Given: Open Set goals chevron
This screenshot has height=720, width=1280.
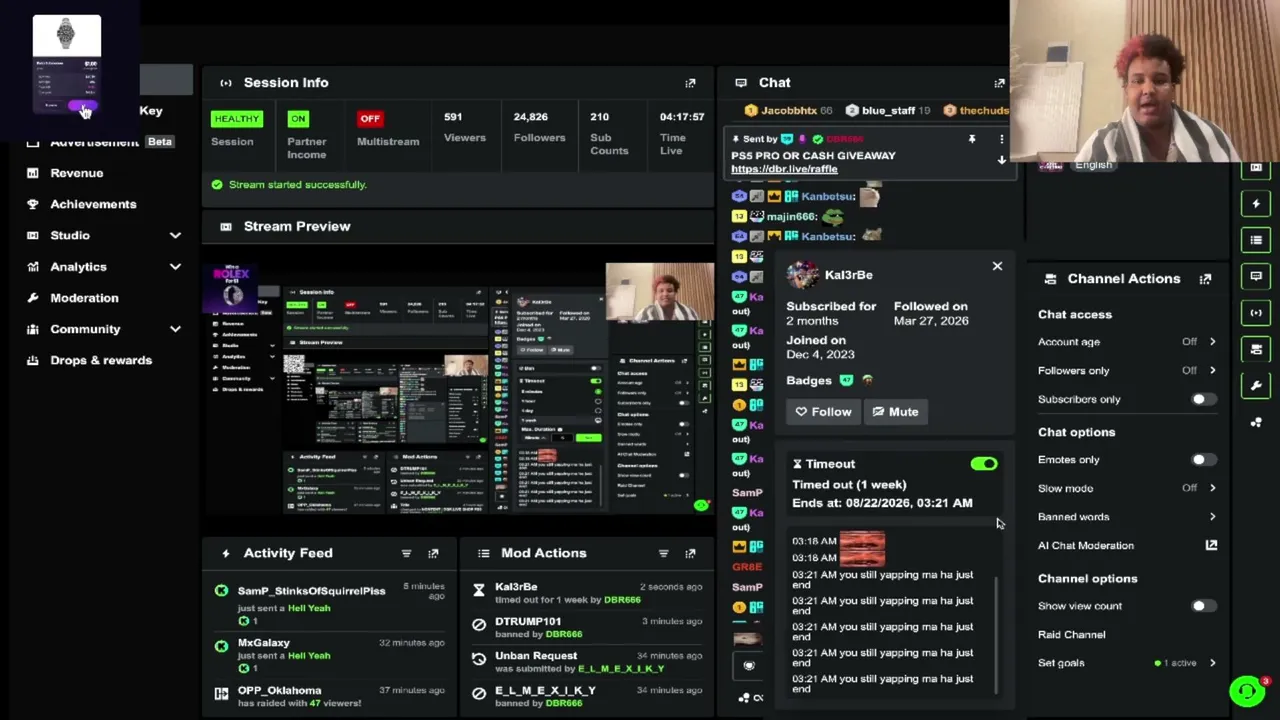Looking at the screenshot, I should (1212, 663).
